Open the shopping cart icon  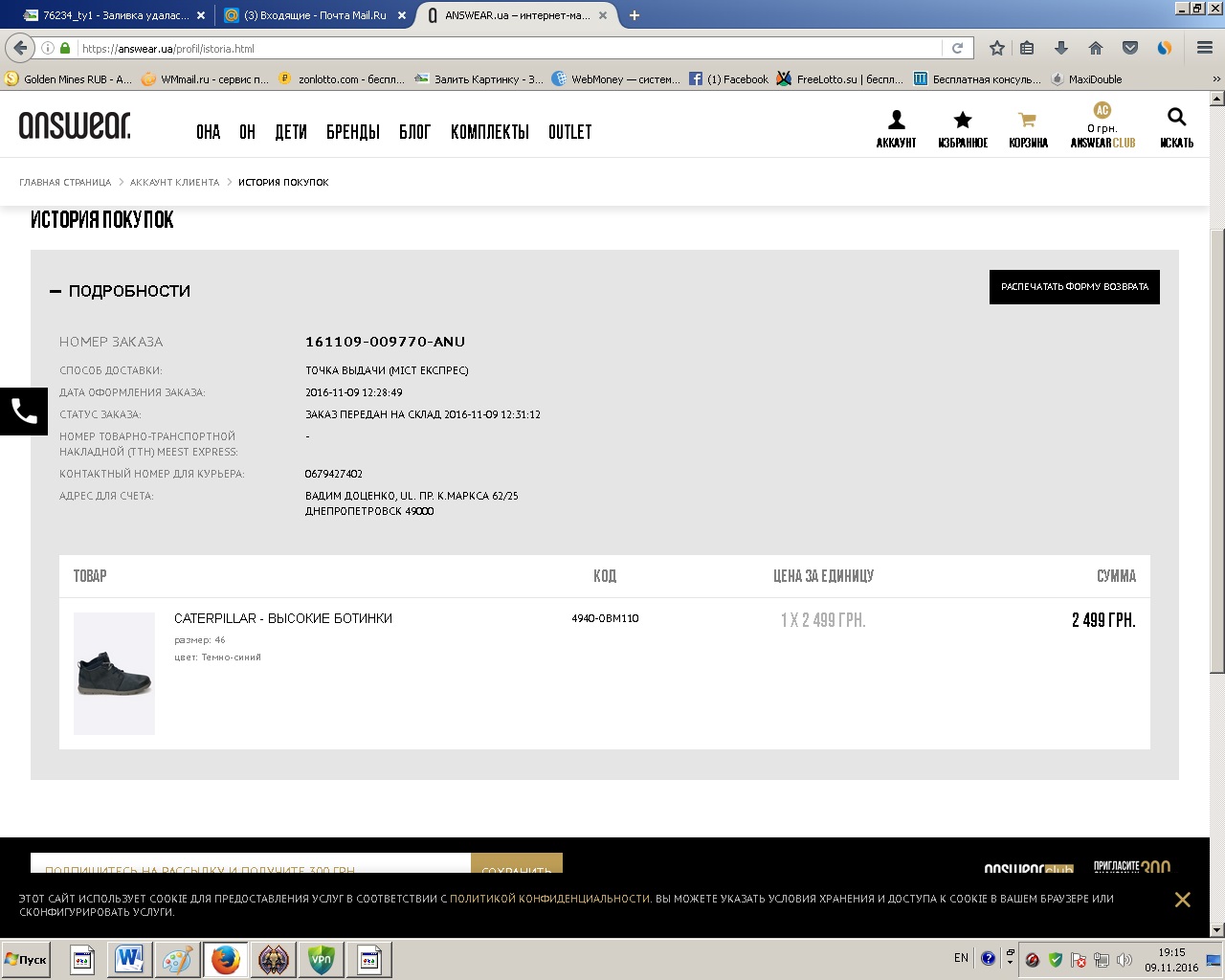point(1028,128)
